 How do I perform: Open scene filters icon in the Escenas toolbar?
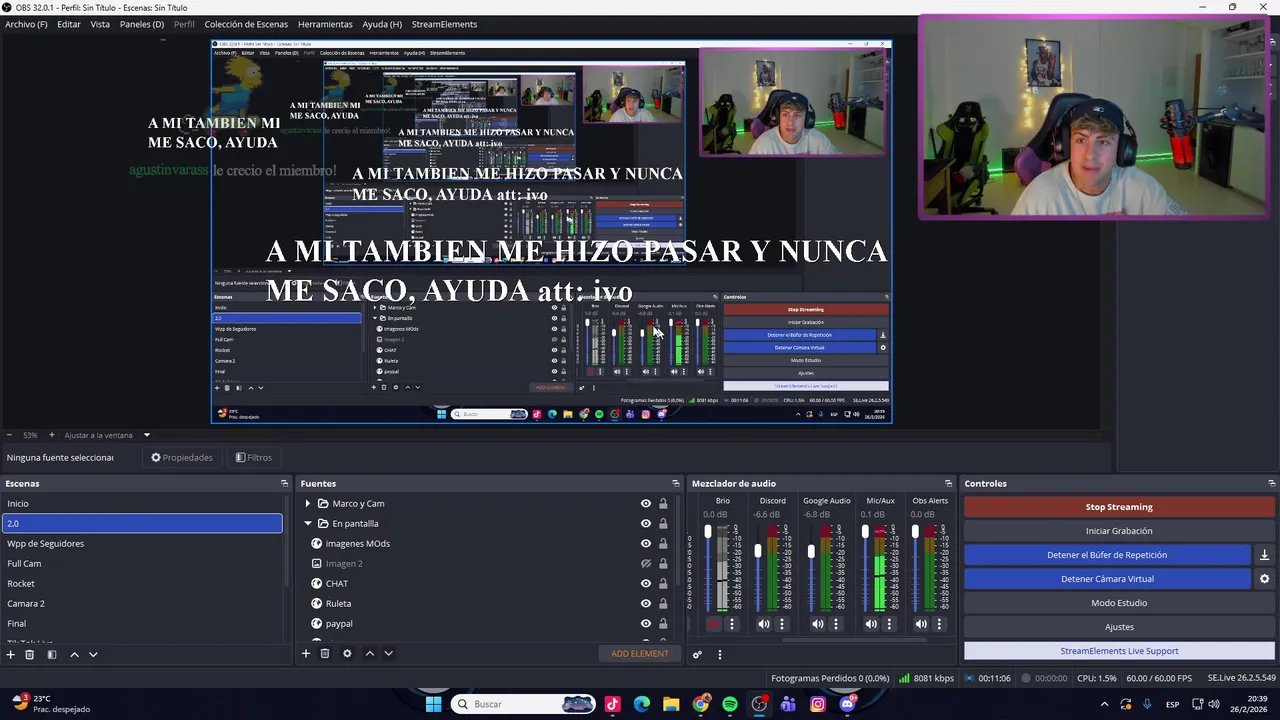(x=52, y=654)
